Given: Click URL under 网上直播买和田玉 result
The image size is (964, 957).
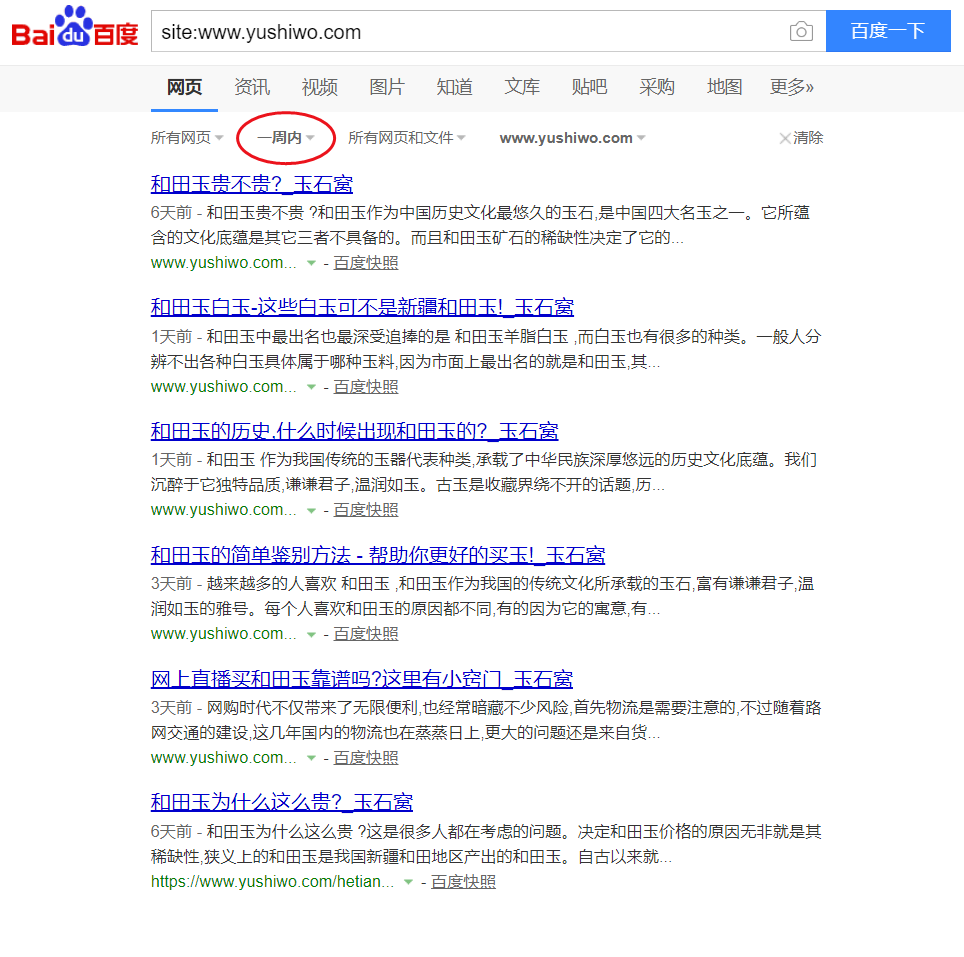Looking at the screenshot, I should (223, 758).
